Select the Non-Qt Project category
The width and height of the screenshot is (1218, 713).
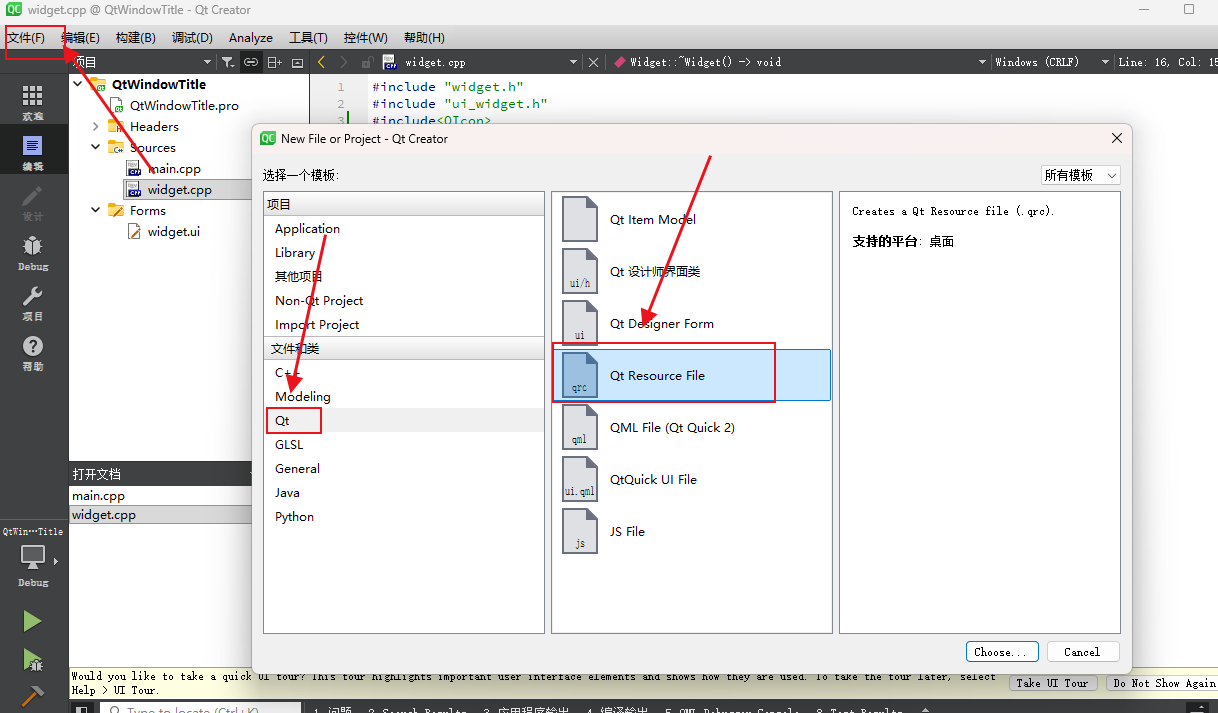[x=404, y=301]
